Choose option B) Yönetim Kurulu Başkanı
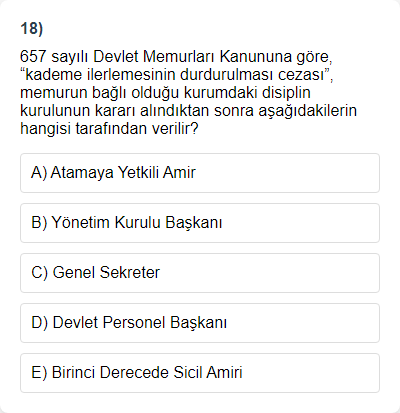This screenshot has height=413, width=400. pos(200,223)
